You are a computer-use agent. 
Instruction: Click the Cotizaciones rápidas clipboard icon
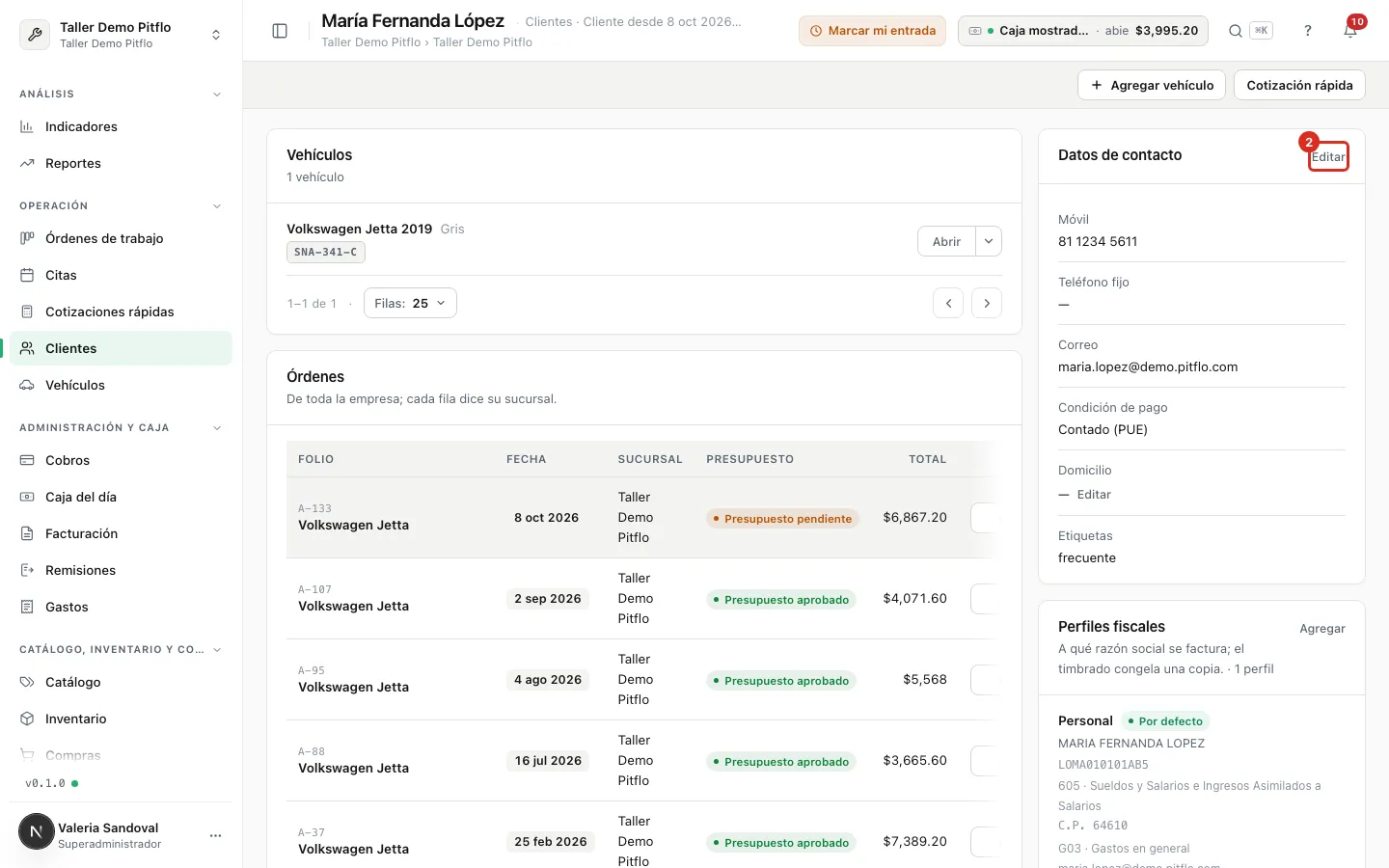pos(27,312)
